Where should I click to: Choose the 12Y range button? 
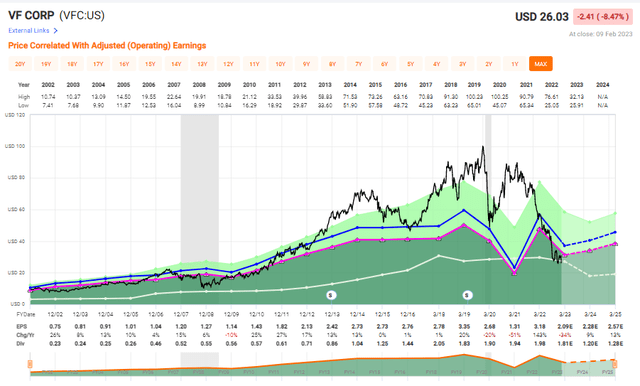pos(228,64)
